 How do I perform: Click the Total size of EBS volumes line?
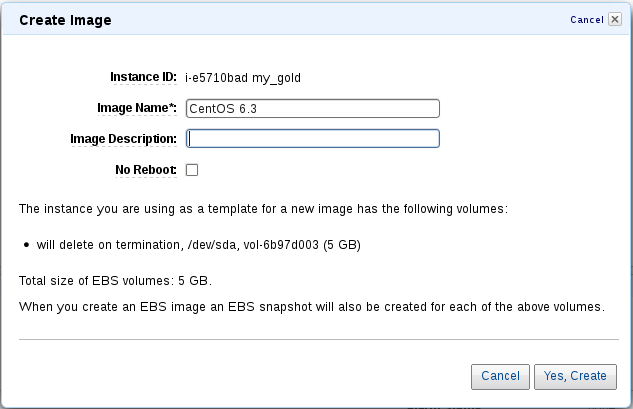115,280
